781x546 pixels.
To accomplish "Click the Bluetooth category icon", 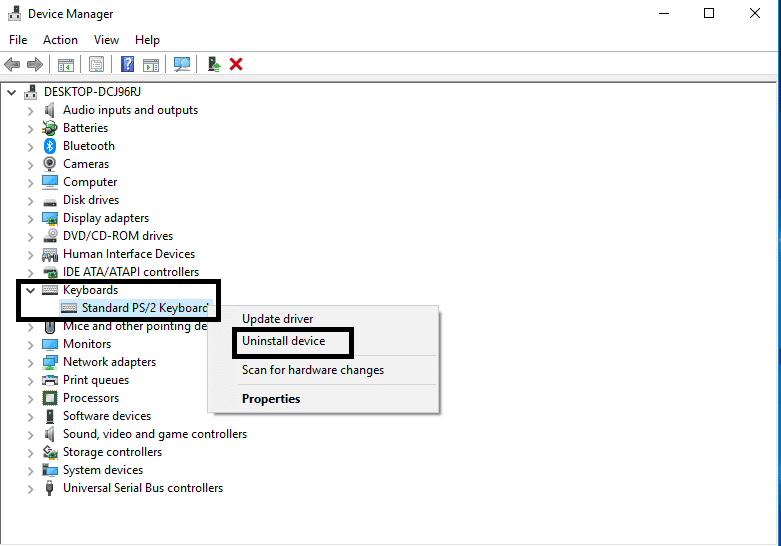I will tap(49, 146).
